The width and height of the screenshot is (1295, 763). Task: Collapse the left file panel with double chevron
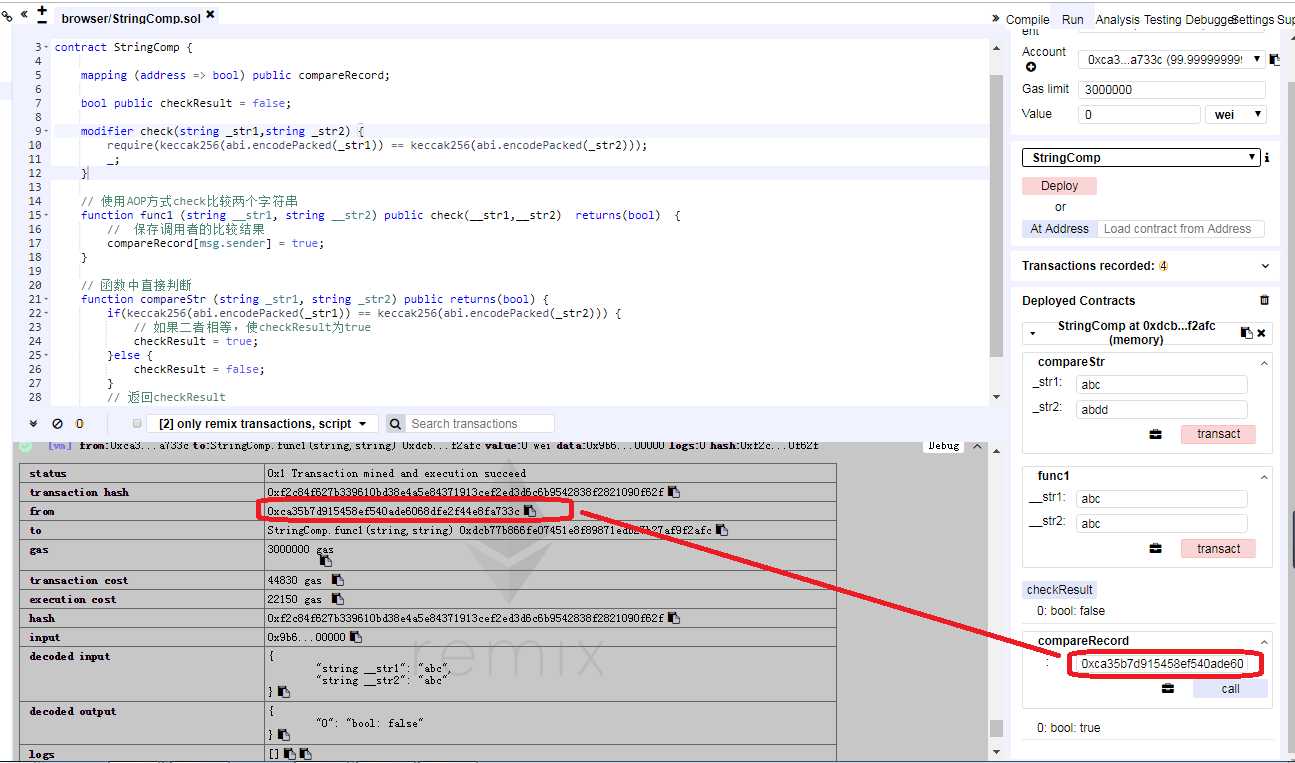24,15
